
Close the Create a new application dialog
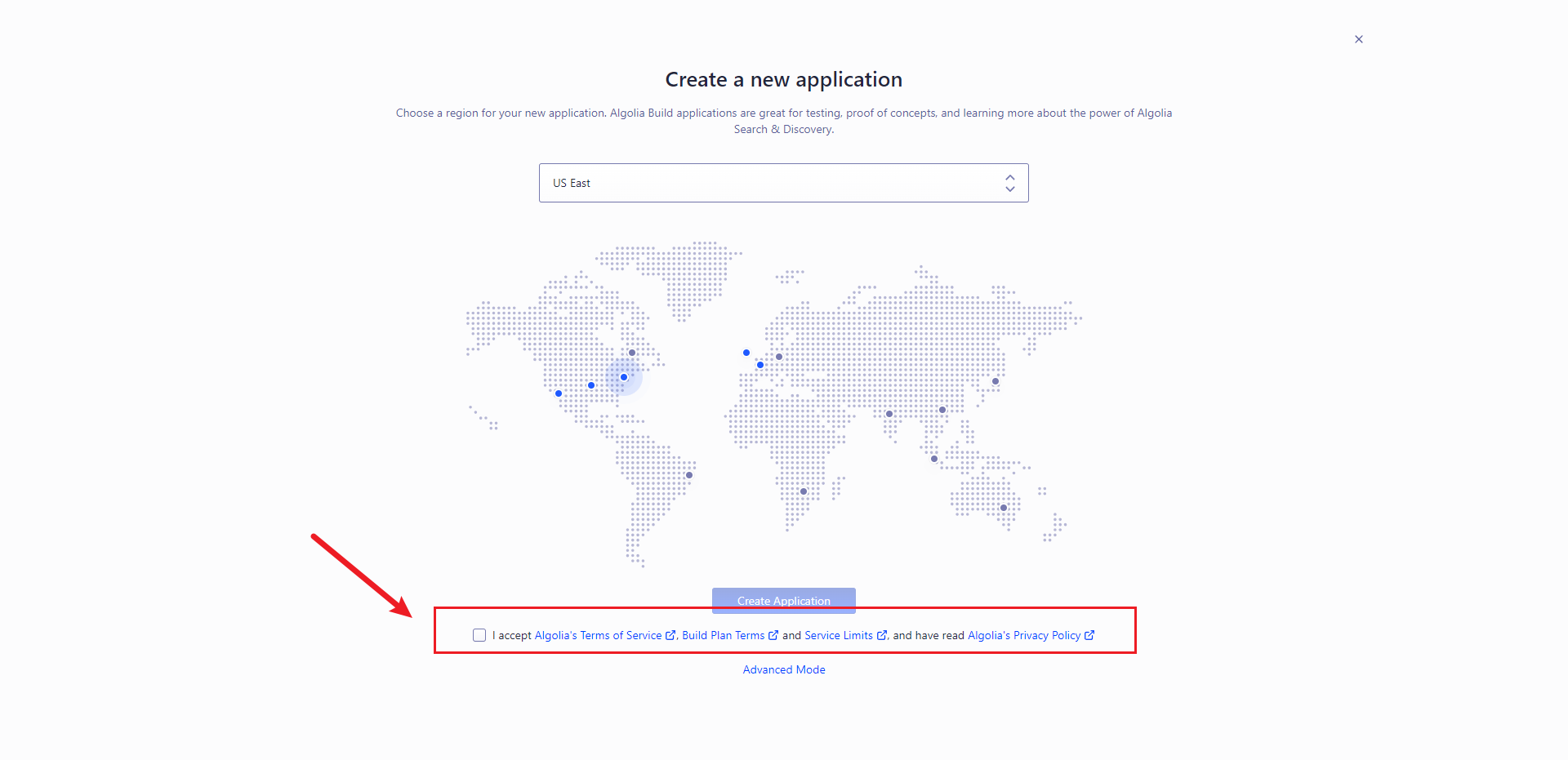click(1359, 39)
